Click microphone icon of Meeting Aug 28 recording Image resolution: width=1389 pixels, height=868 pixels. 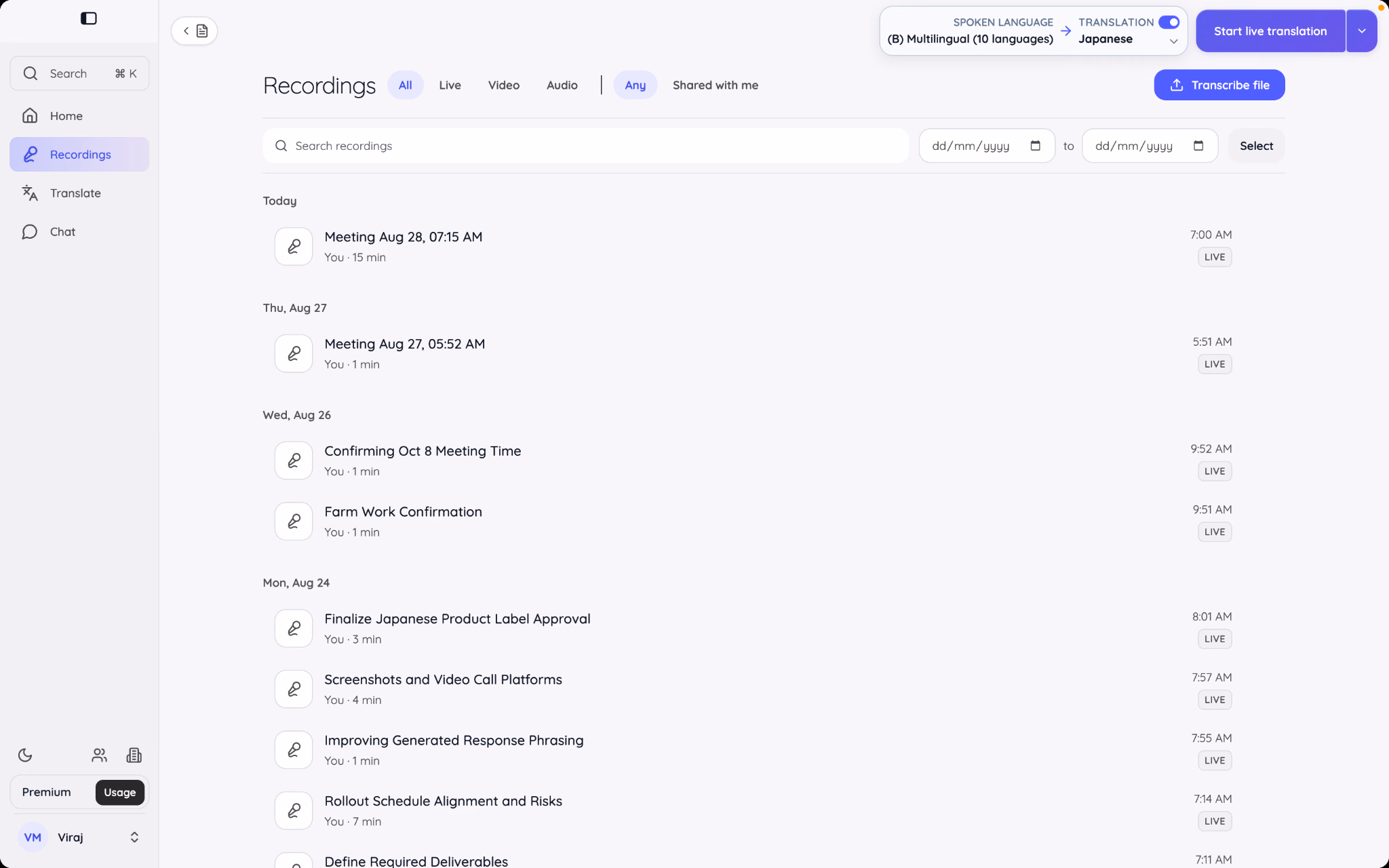click(x=294, y=246)
